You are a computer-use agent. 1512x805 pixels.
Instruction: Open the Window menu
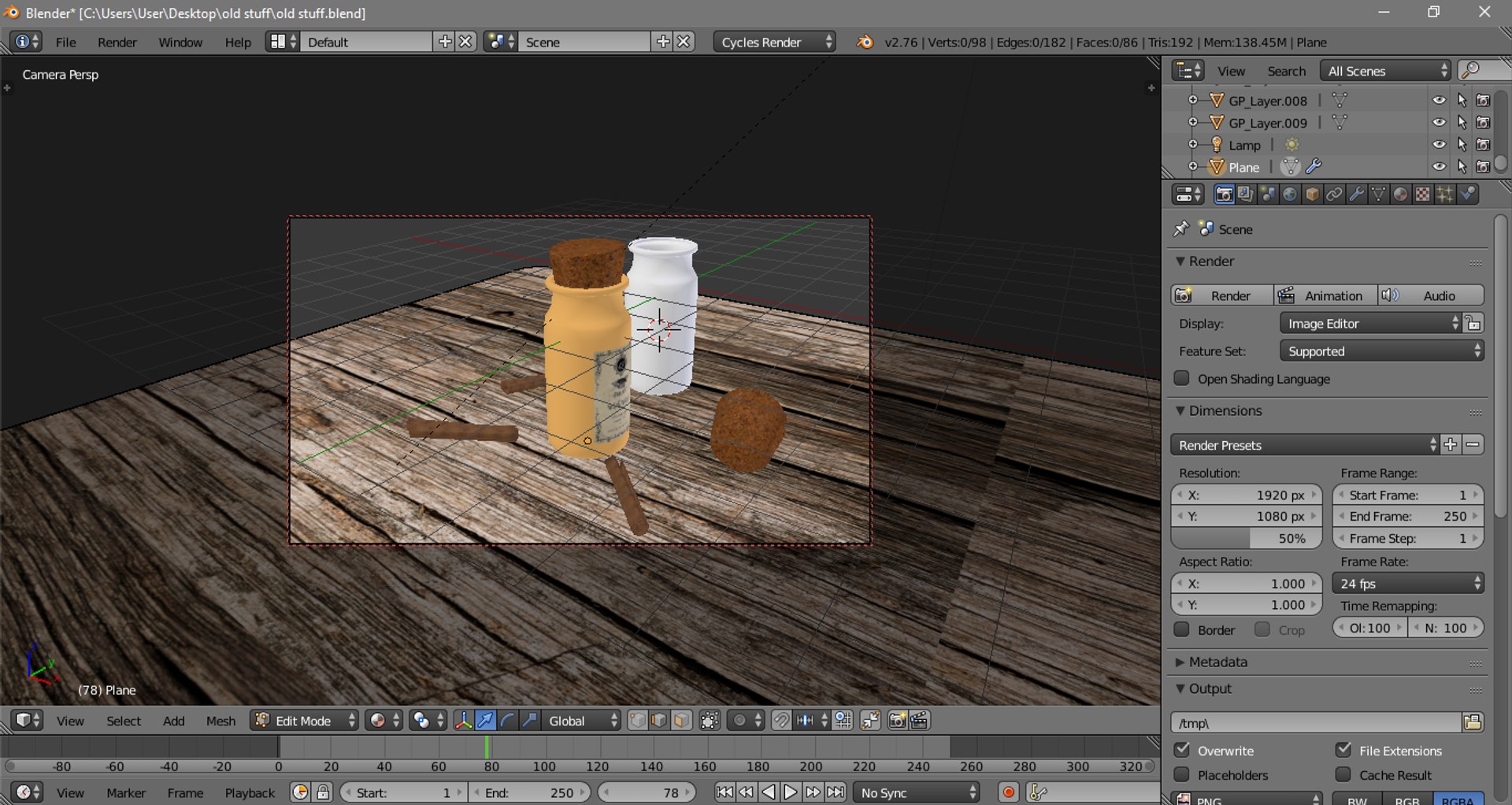coord(180,42)
